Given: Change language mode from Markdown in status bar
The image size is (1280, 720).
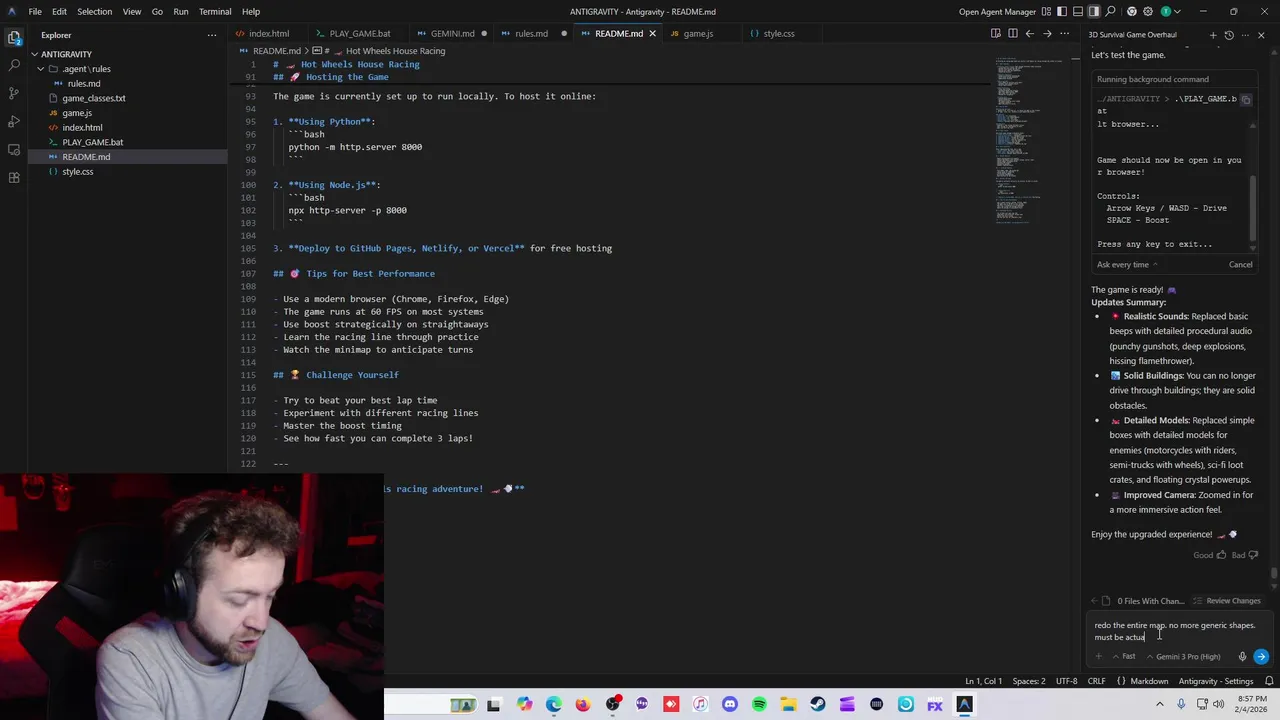Looking at the screenshot, I should (x=1149, y=681).
